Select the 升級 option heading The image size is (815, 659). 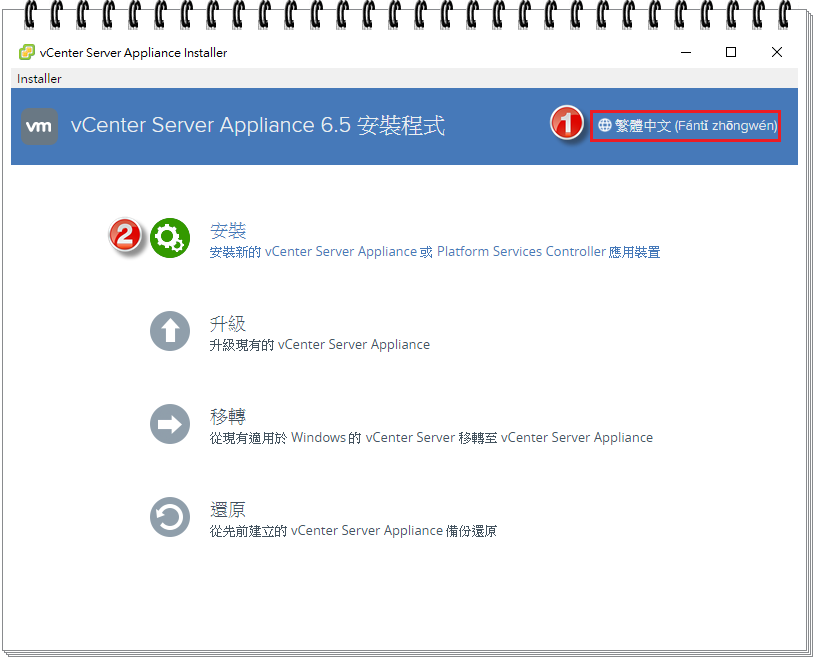[228, 324]
